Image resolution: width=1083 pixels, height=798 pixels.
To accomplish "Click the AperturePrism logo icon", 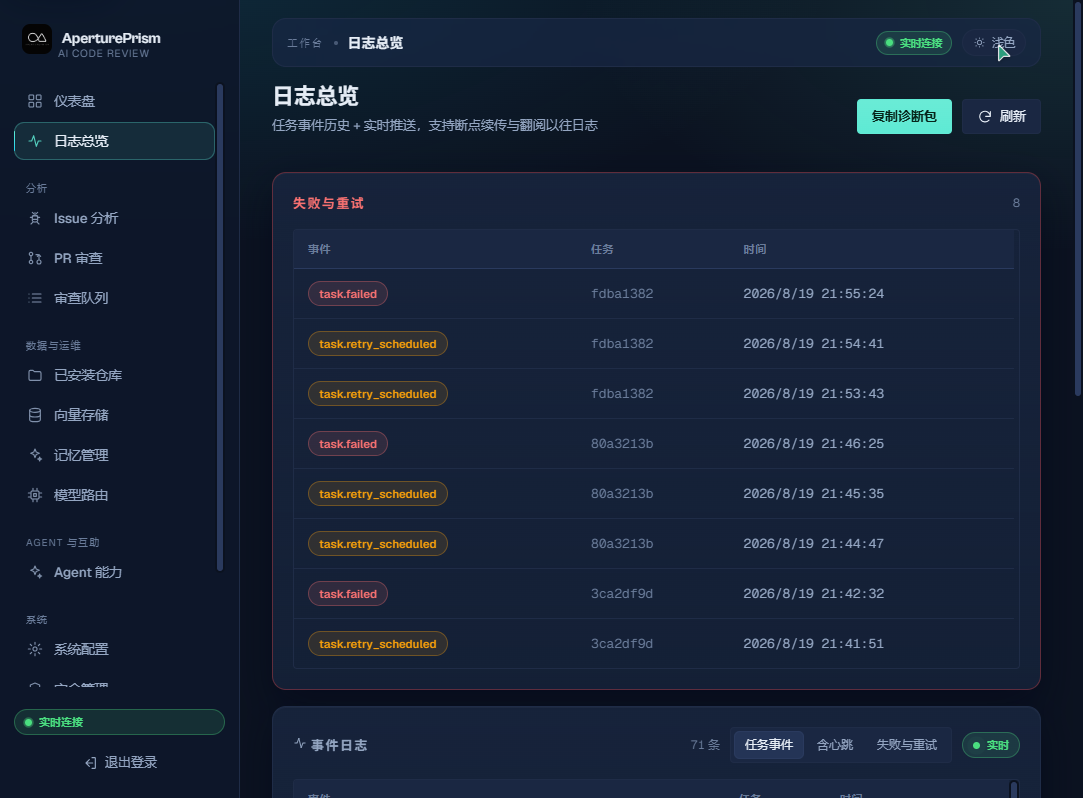I will click(x=37, y=39).
